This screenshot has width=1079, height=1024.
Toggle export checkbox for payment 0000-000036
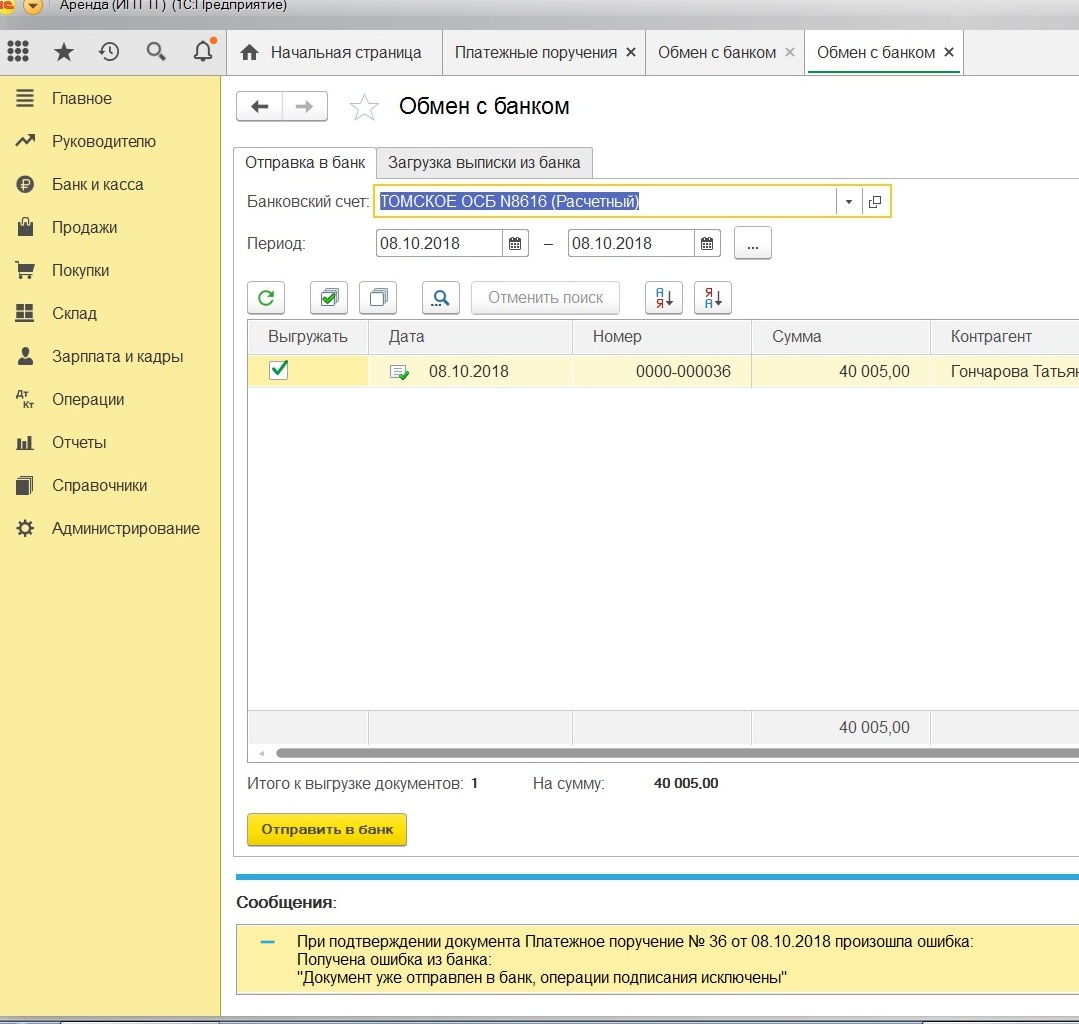pyautogui.click(x=279, y=371)
